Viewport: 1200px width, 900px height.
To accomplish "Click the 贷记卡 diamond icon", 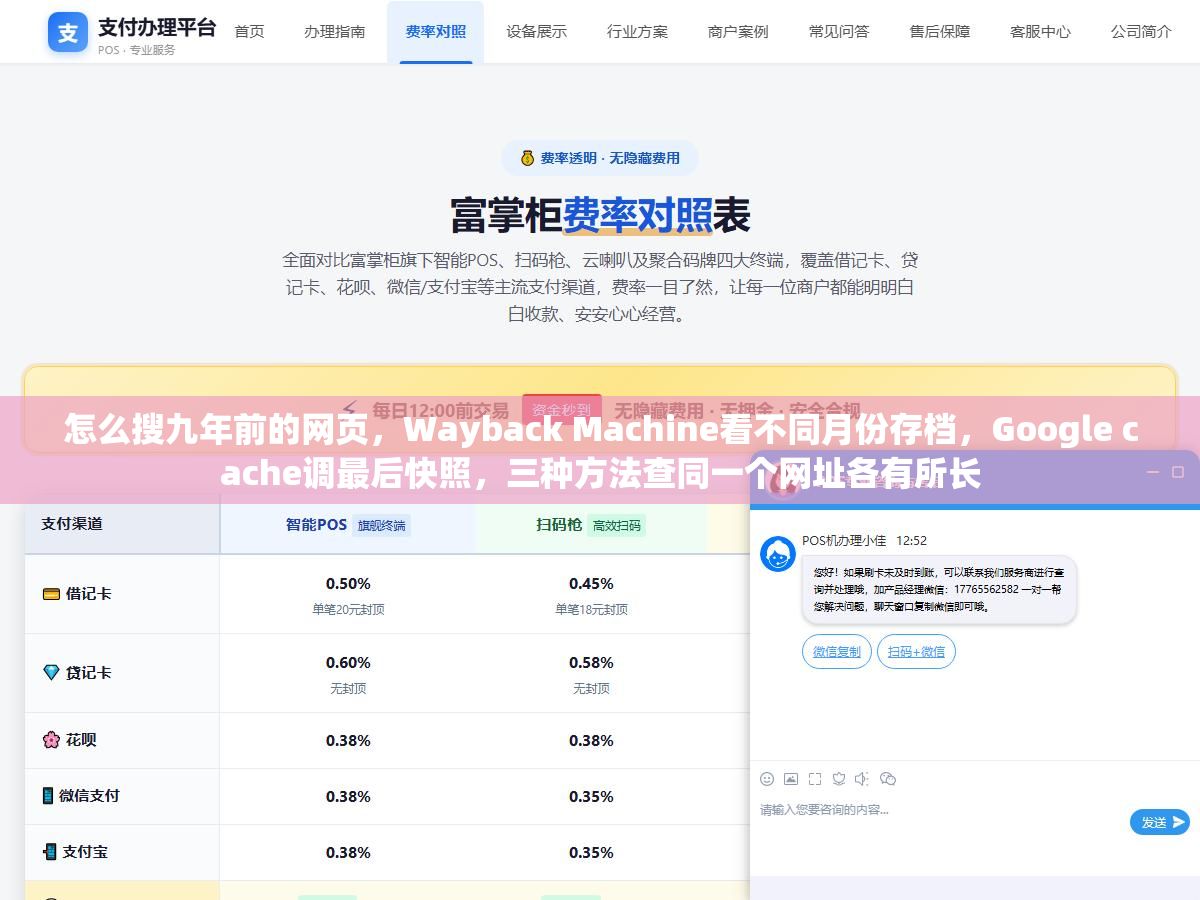I will pyautogui.click(x=51, y=673).
